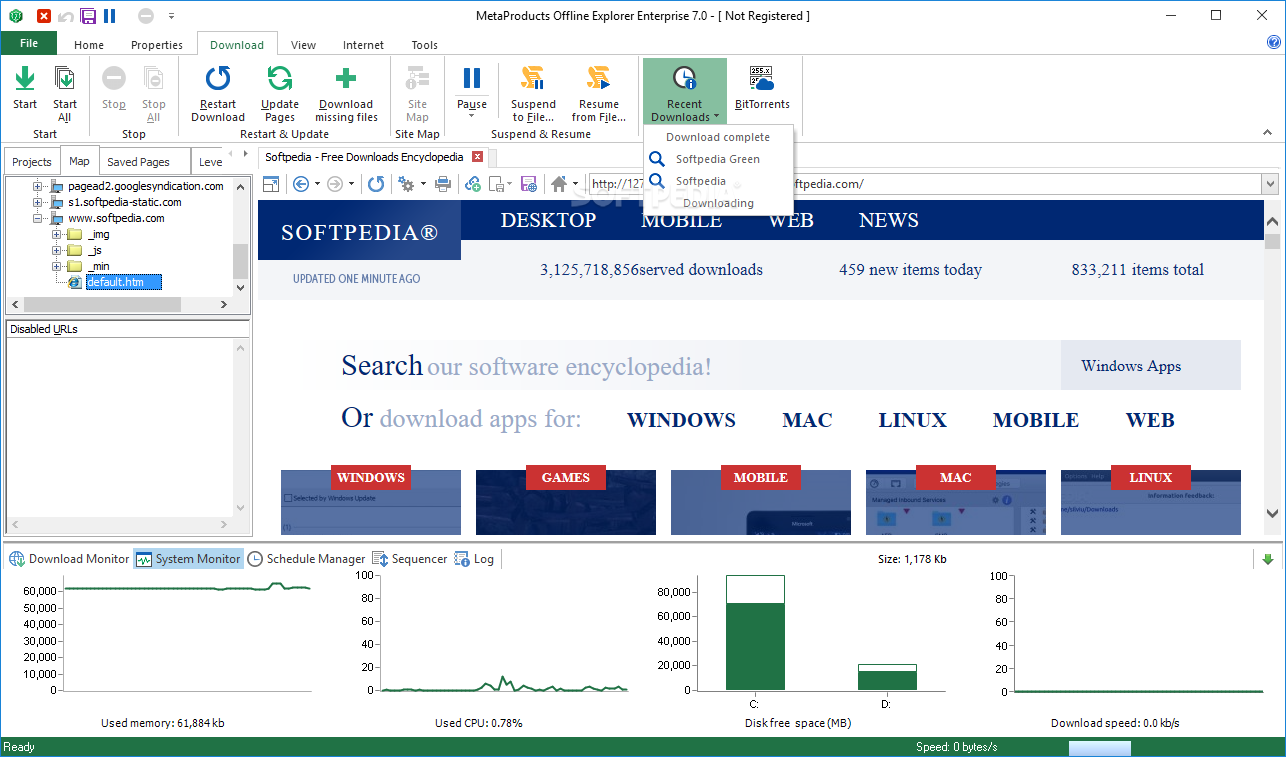Click the blue pause icon in quick access toolbar
1286x757 pixels.
tap(110, 16)
